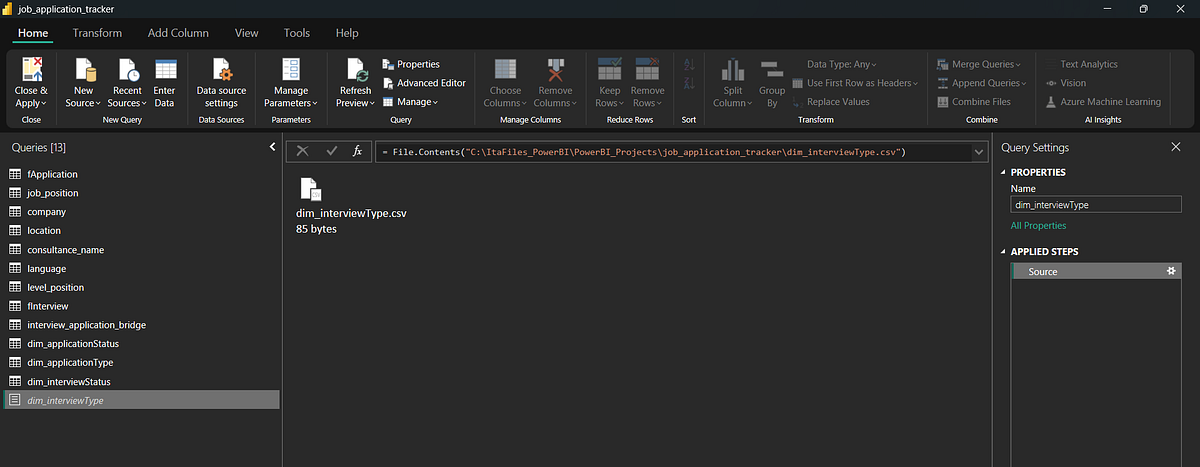Click the All Properties link
The image size is (1200, 467).
[x=1038, y=226]
